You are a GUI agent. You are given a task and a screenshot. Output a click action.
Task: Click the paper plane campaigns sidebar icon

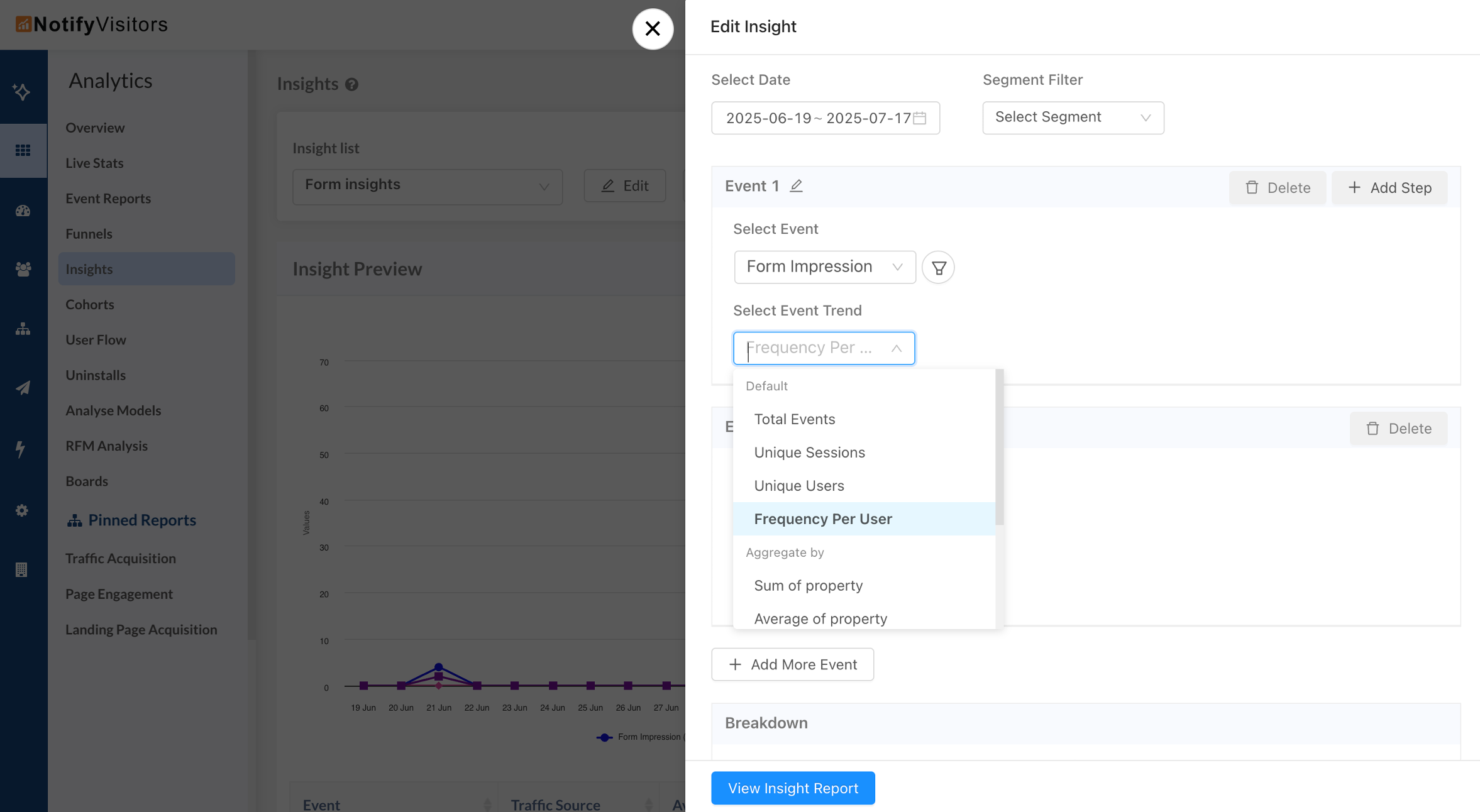coord(23,388)
